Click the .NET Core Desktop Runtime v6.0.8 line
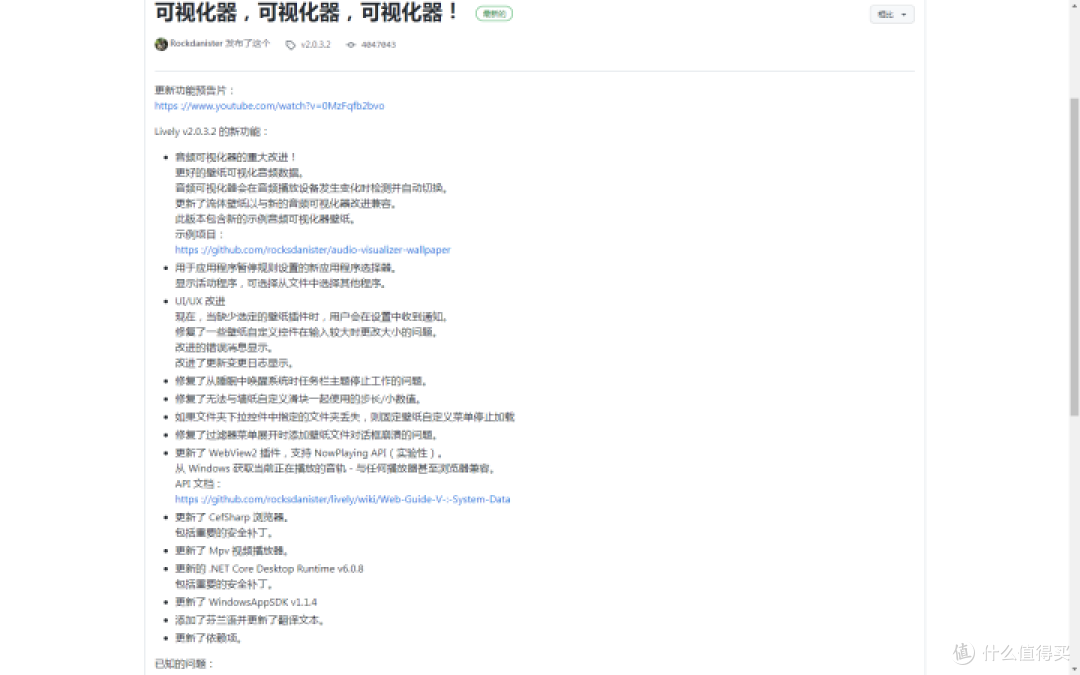The image size is (1080, 675). pyautogui.click(x=269, y=568)
